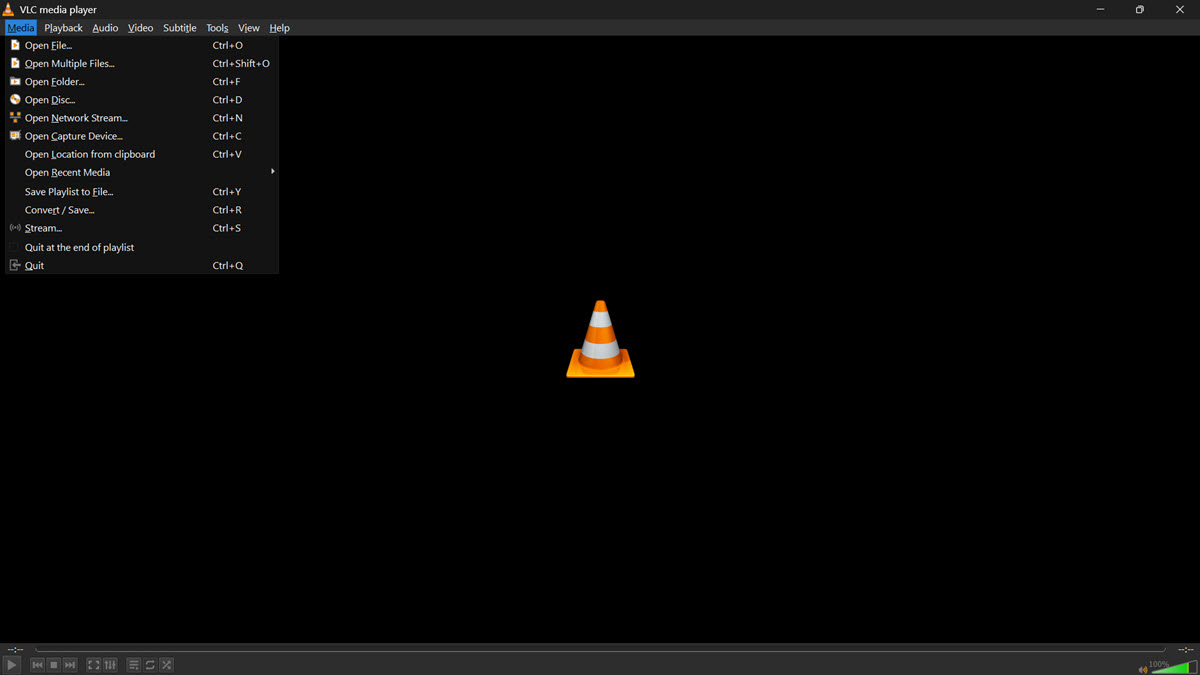
Task: Close the open Media menu
Action: point(21,28)
